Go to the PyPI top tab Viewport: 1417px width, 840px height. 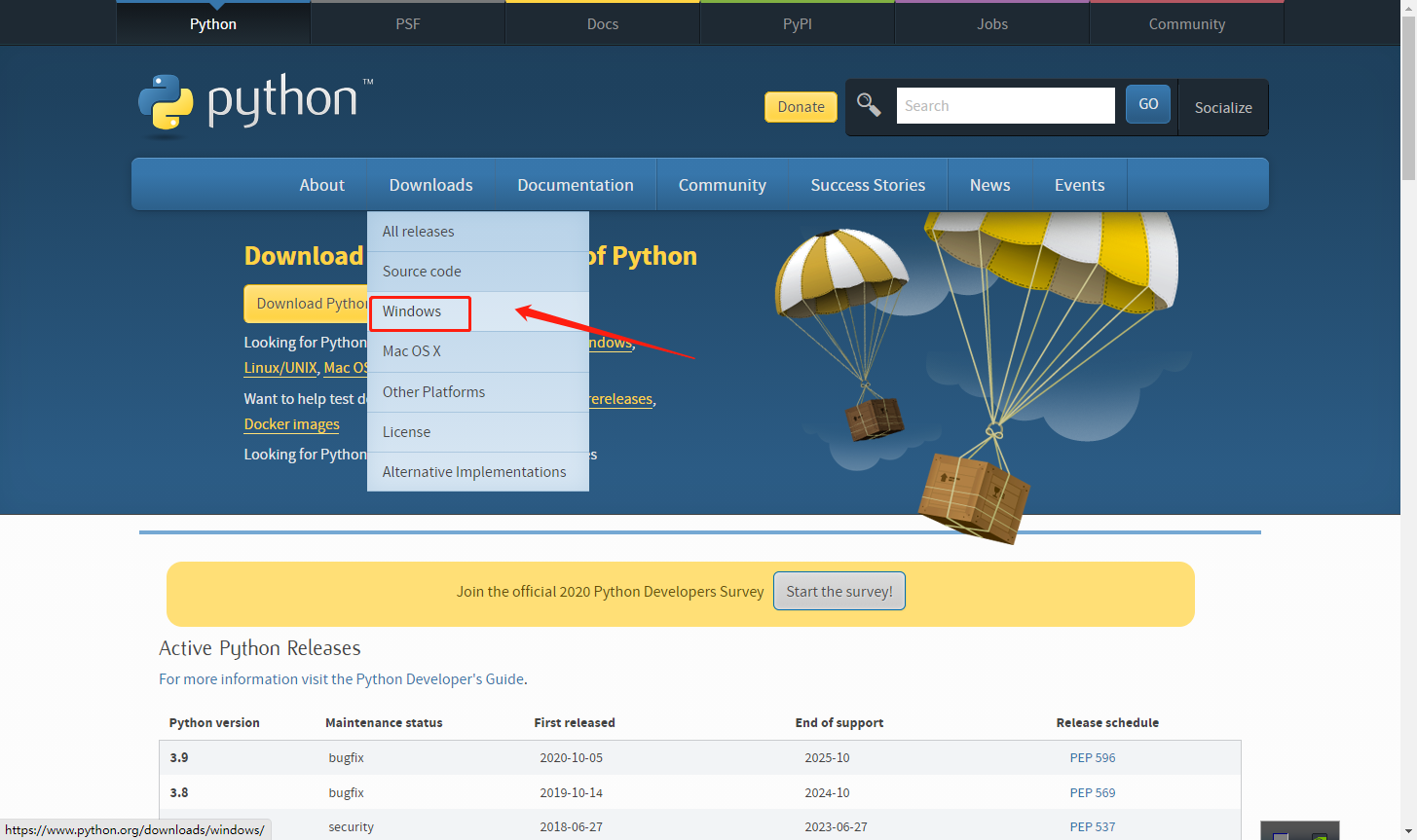[x=798, y=23]
